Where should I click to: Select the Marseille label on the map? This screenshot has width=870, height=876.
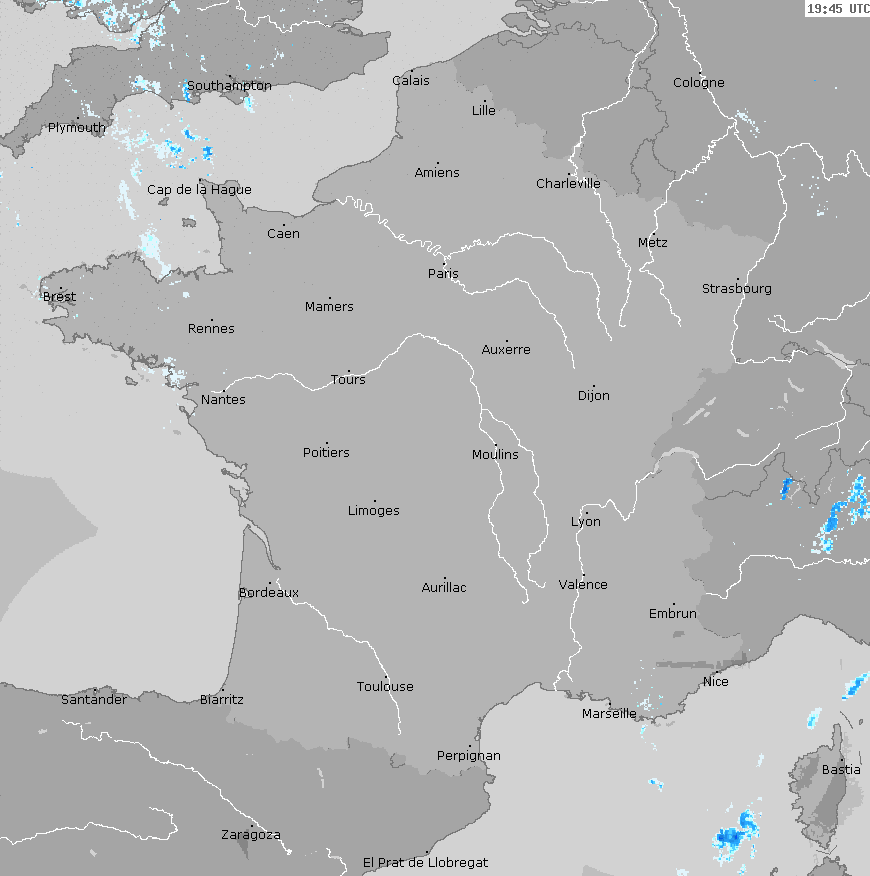coord(608,713)
